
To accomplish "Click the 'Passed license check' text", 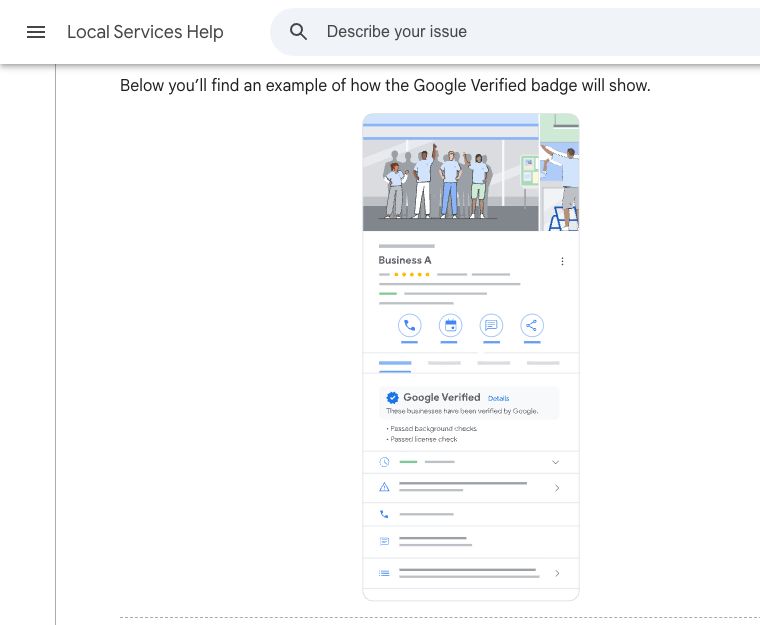I will point(424,439).
